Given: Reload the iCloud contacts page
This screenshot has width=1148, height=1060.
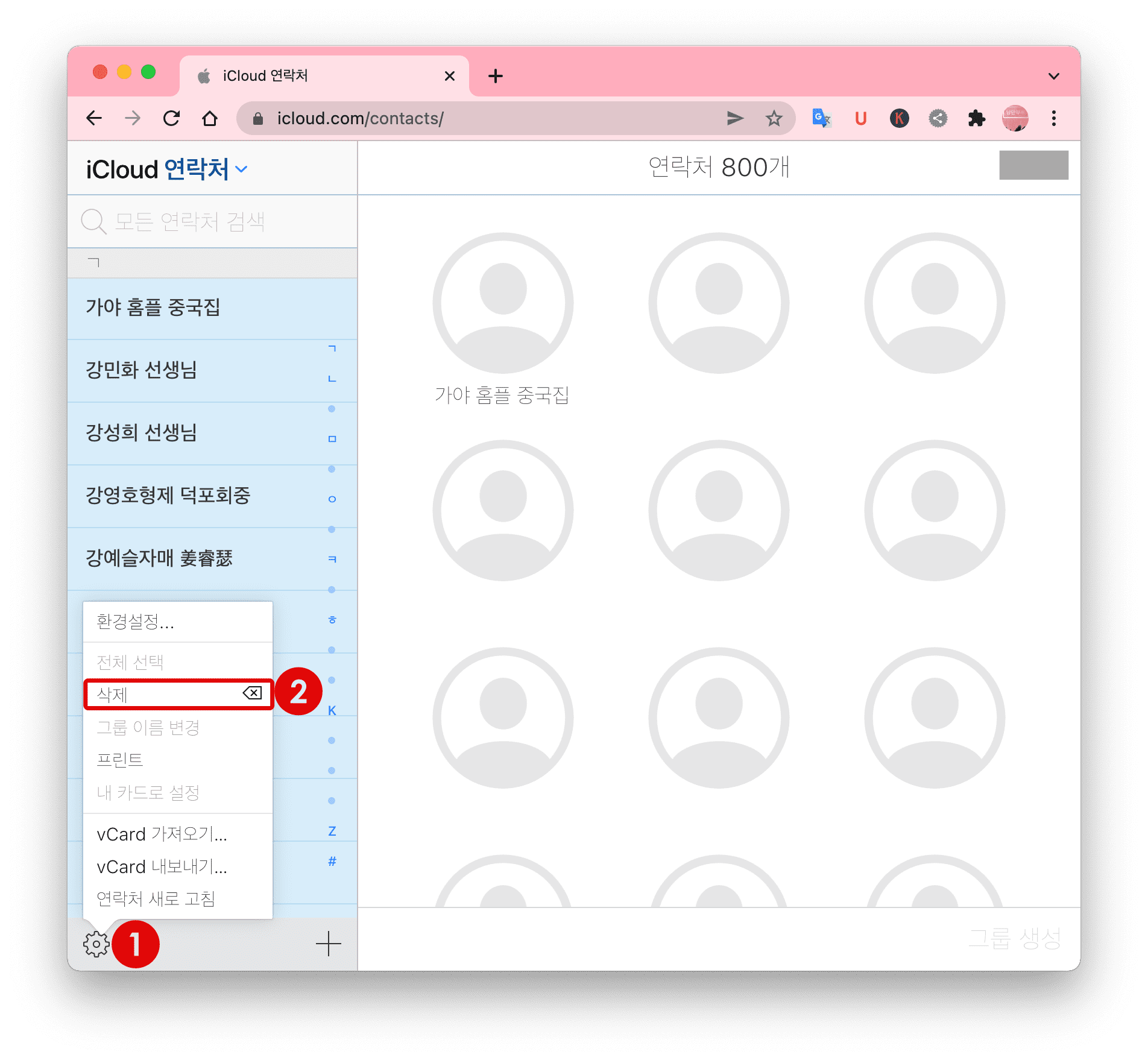Looking at the screenshot, I should pyautogui.click(x=172, y=118).
